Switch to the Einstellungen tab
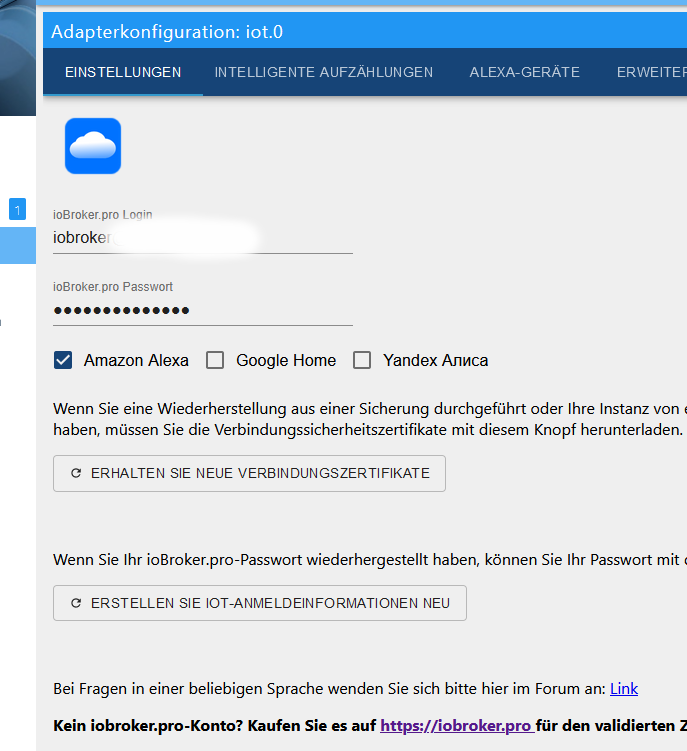687x751 pixels. pos(123,72)
